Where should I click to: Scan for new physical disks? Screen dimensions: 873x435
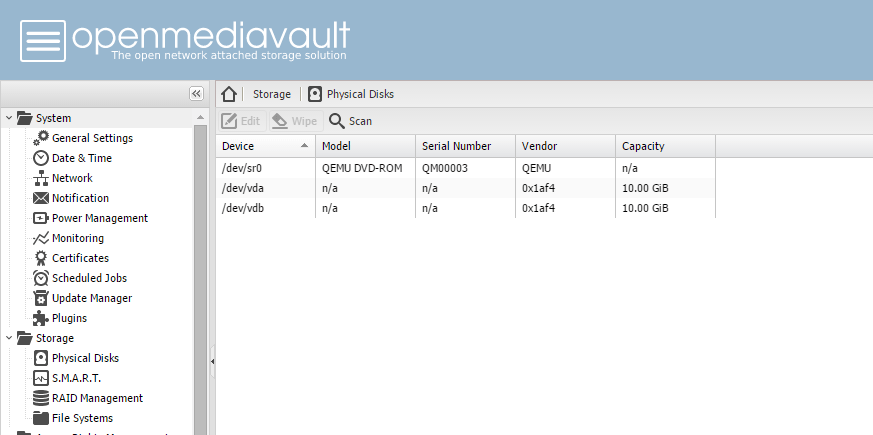click(350, 121)
